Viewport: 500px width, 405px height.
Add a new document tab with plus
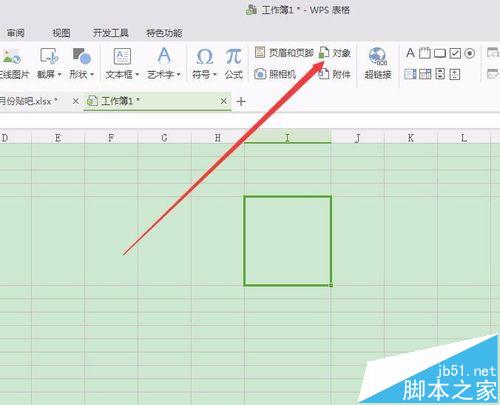pyautogui.click(x=241, y=101)
